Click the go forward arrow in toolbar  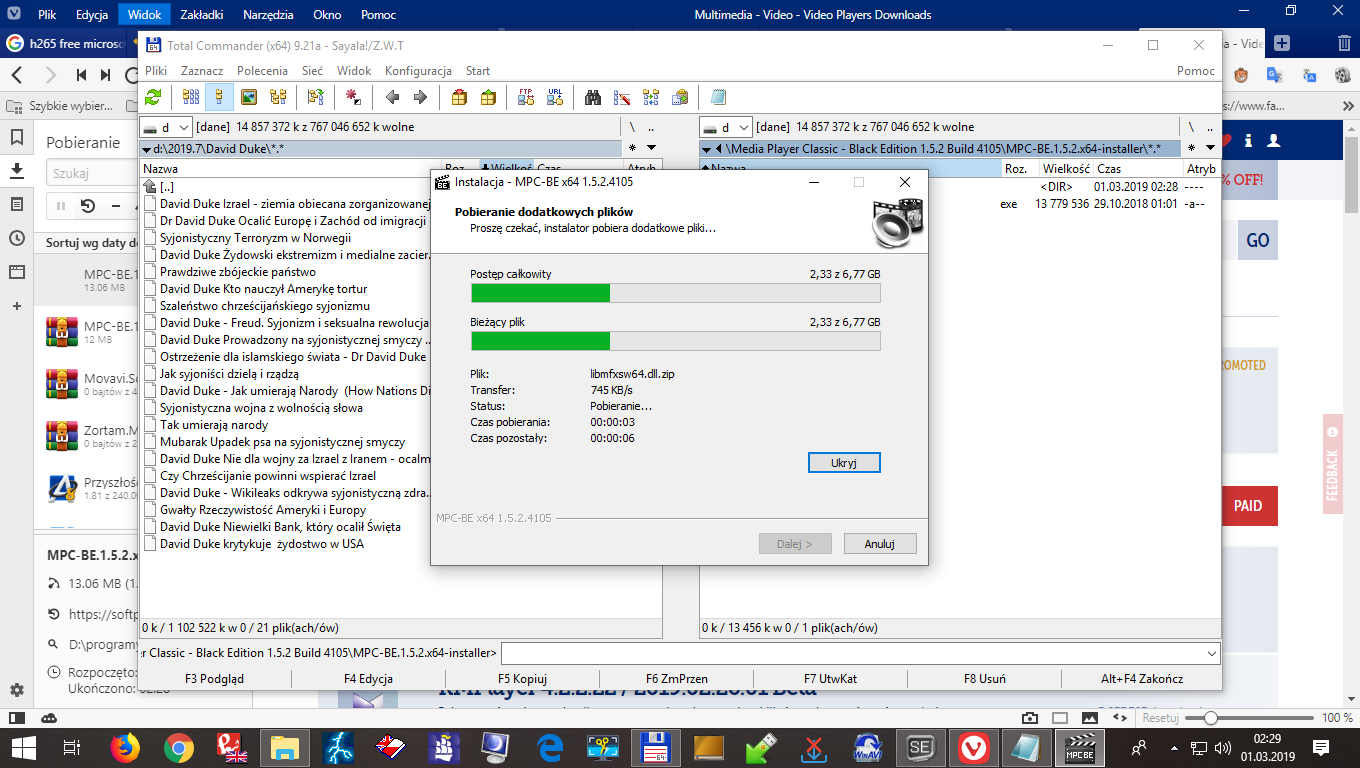[421, 97]
